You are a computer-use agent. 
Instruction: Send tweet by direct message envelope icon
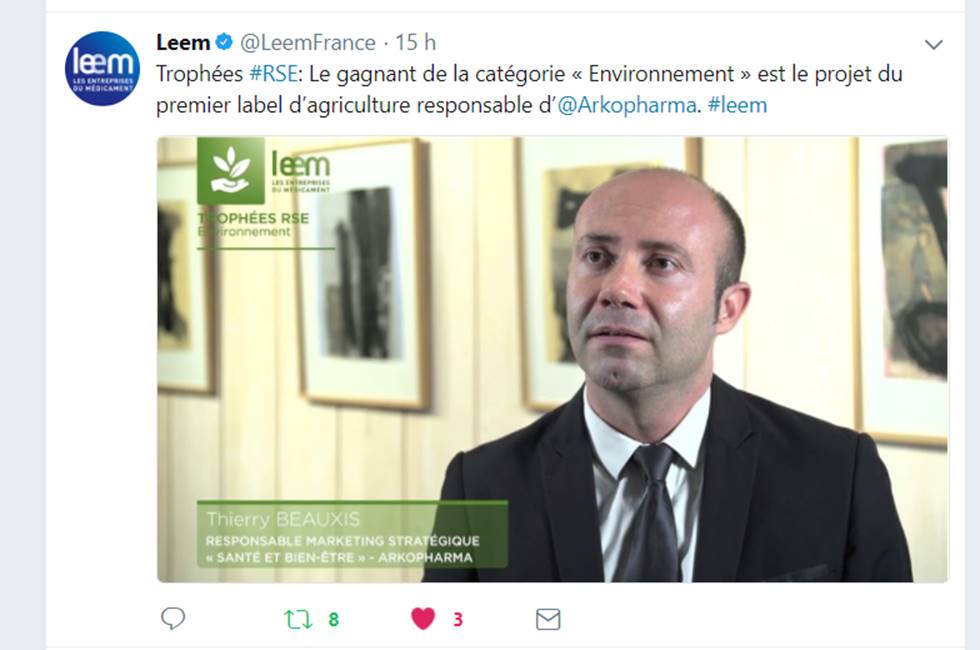[548, 619]
